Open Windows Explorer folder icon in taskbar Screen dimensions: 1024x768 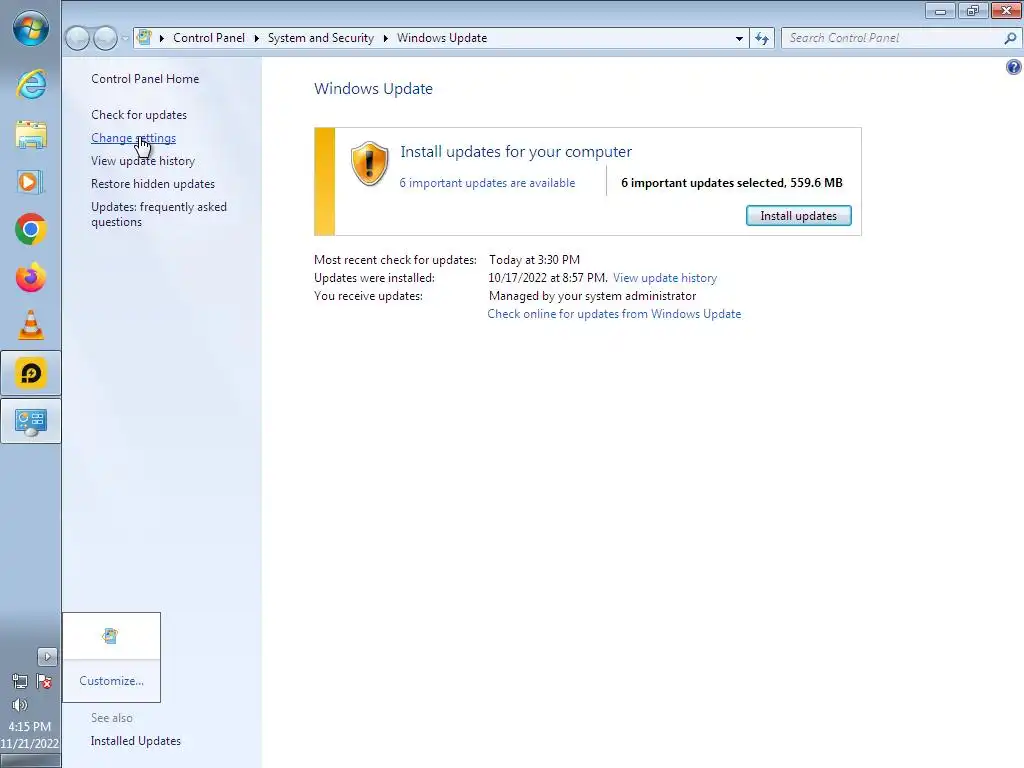[31, 135]
